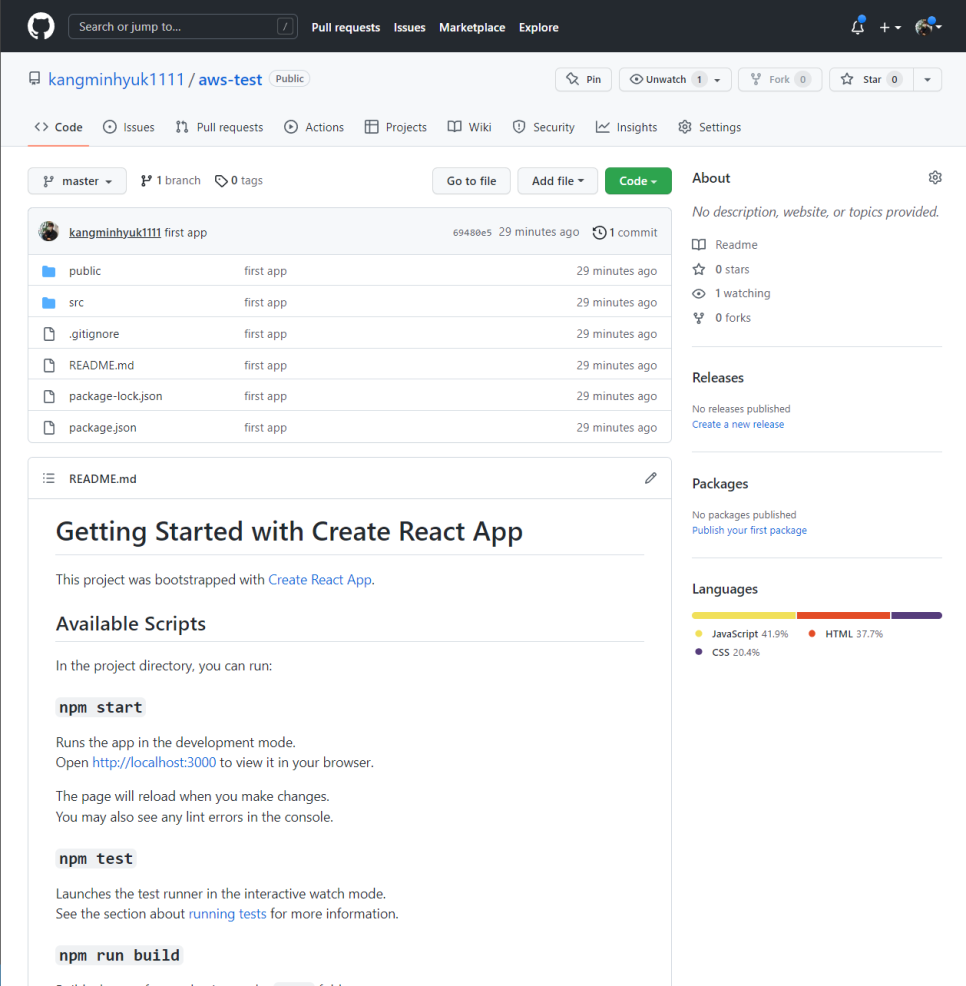The image size is (966, 986).
Task: Expand the Unwatch dropdown caret
Action: click(x=718, y=79)
